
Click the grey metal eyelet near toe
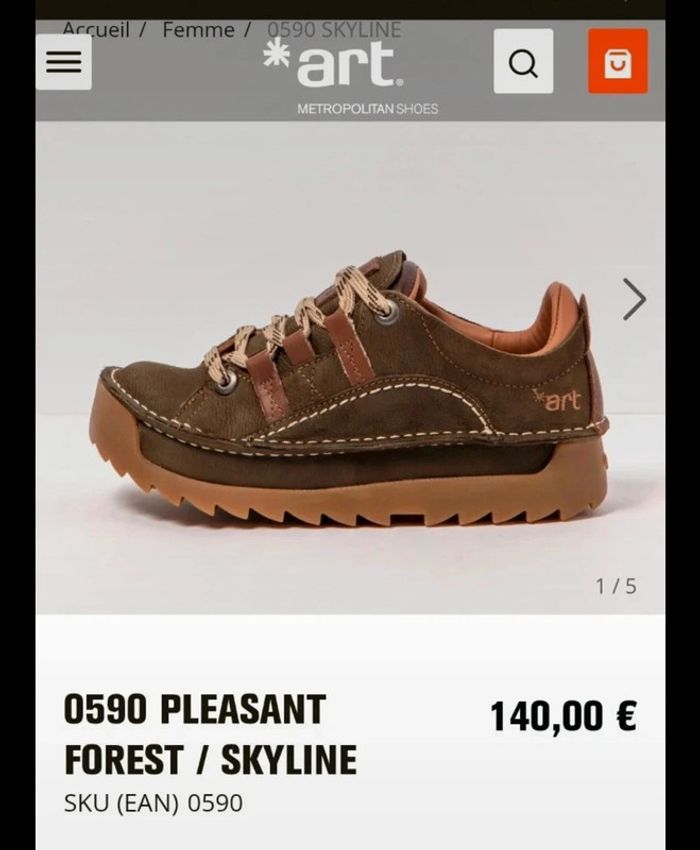[x=227, y=380]
